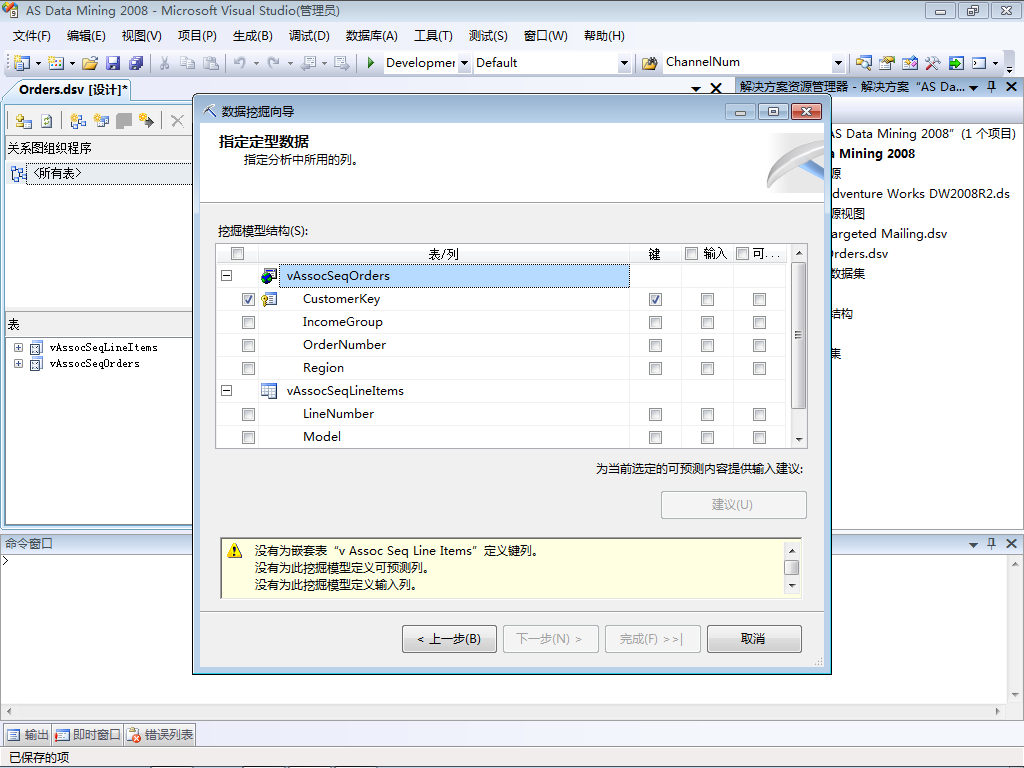Viewport: 1024px width, 768px height.
Task: Check the IncomeGroup input column checkbox
Action: click(x=707, y=322)
